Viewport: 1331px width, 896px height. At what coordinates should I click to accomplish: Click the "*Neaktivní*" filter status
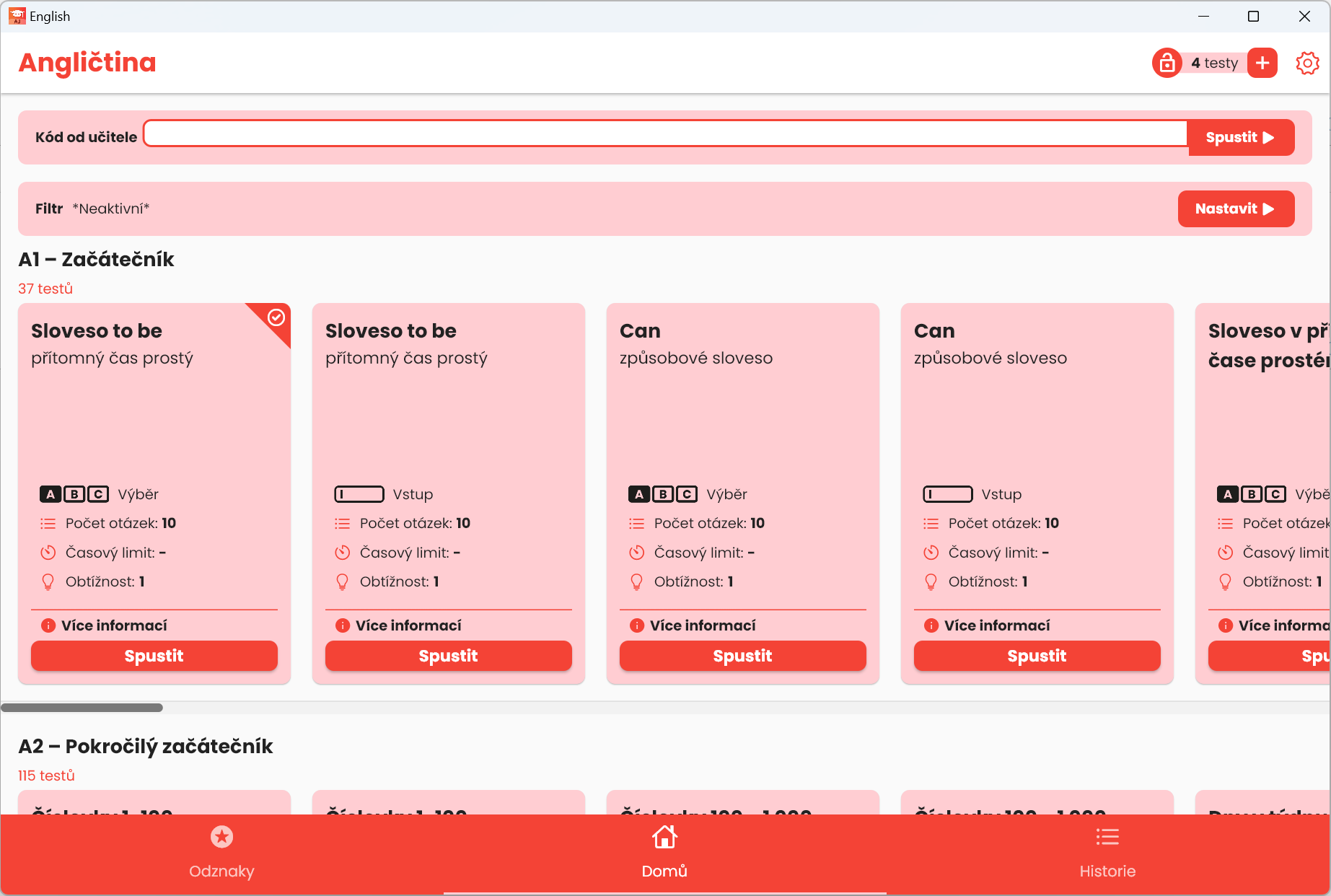111,208
